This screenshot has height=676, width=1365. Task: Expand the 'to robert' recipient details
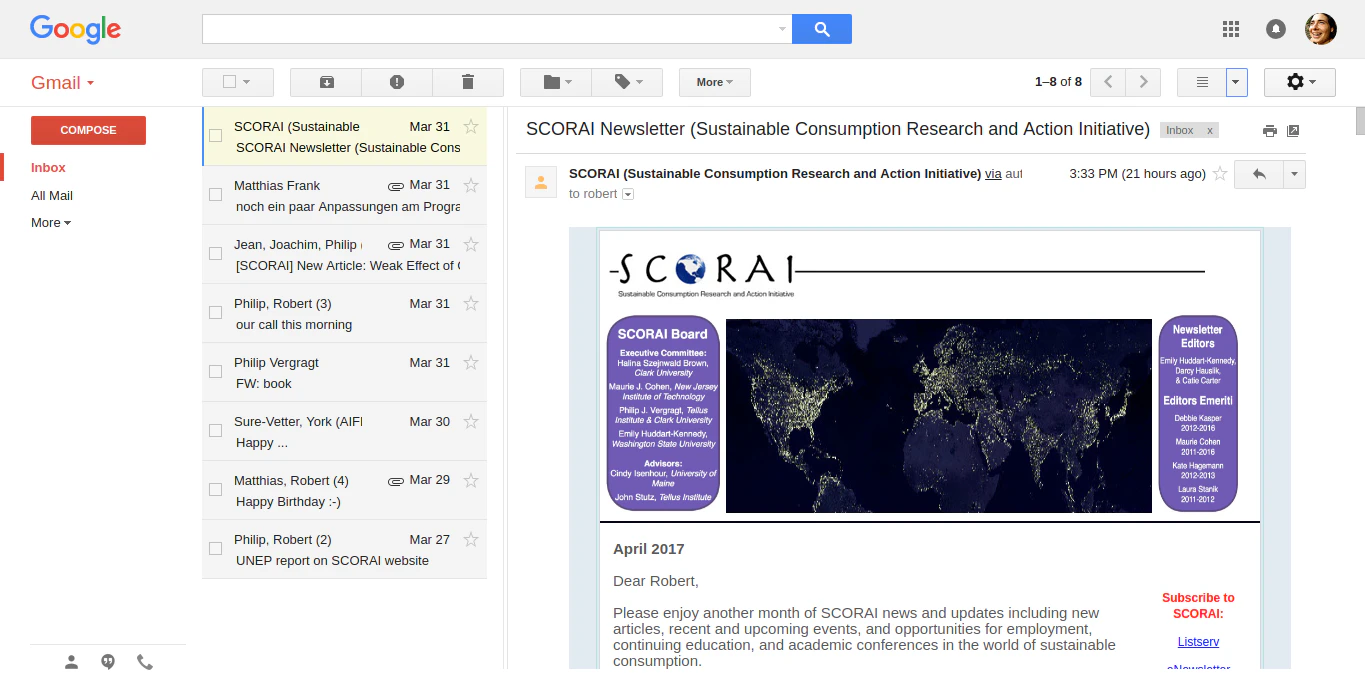click(626, 194)
